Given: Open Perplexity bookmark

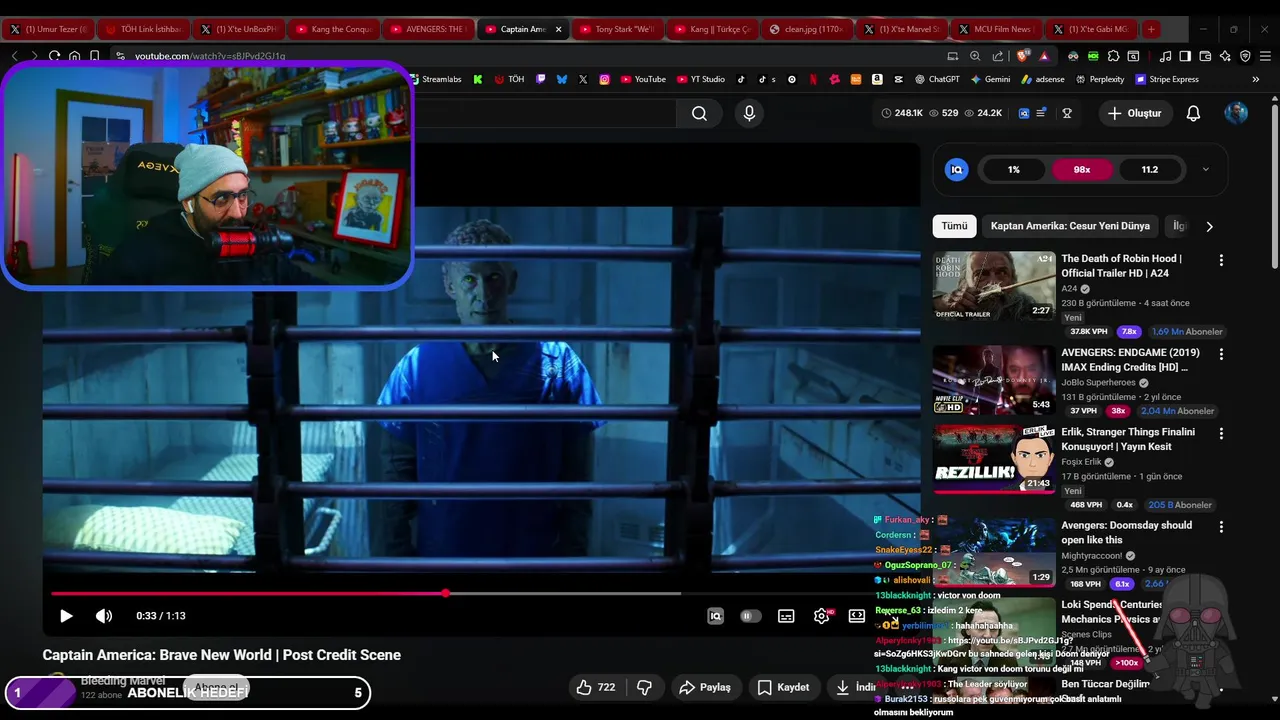Looking at the screenshot, I should click(1099, 79).
